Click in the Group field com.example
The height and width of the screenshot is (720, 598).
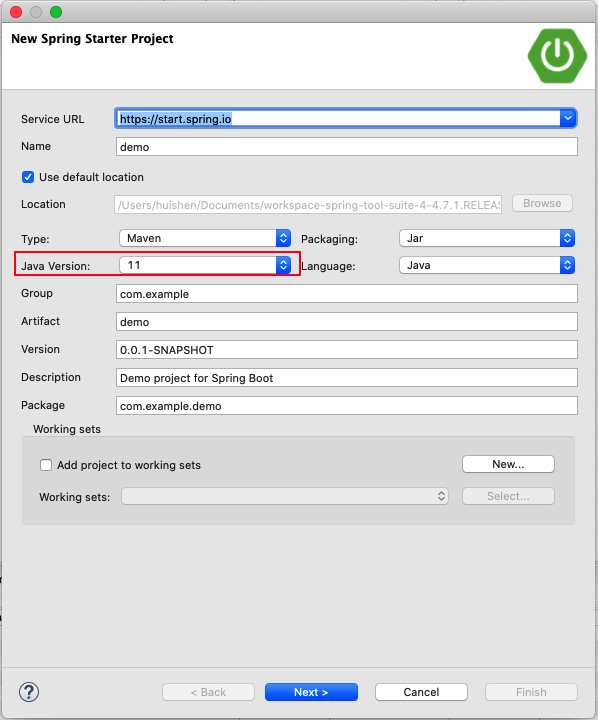[x=347, y=294]
